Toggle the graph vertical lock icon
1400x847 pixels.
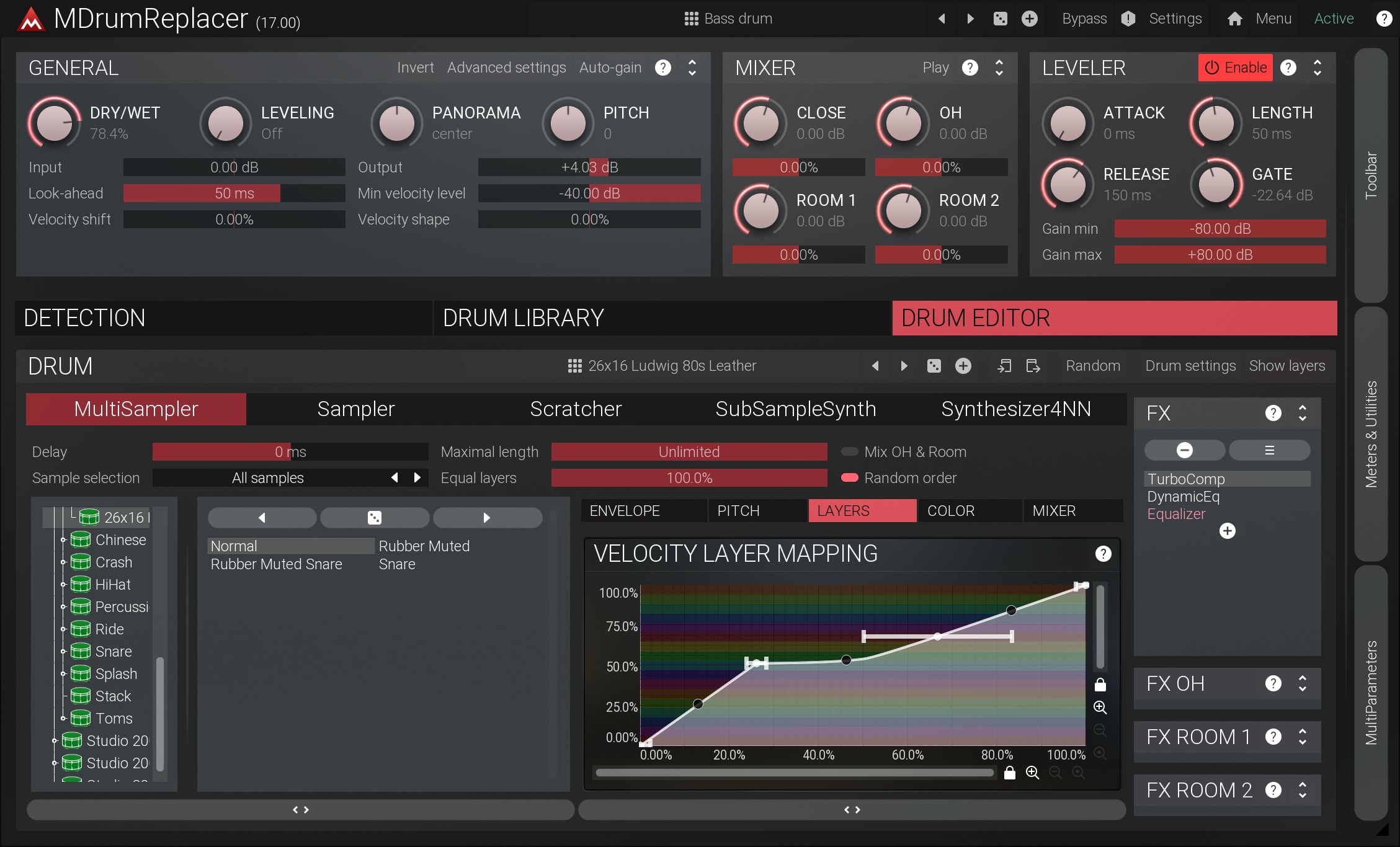pyautogui.click(x=1100, y=685)
